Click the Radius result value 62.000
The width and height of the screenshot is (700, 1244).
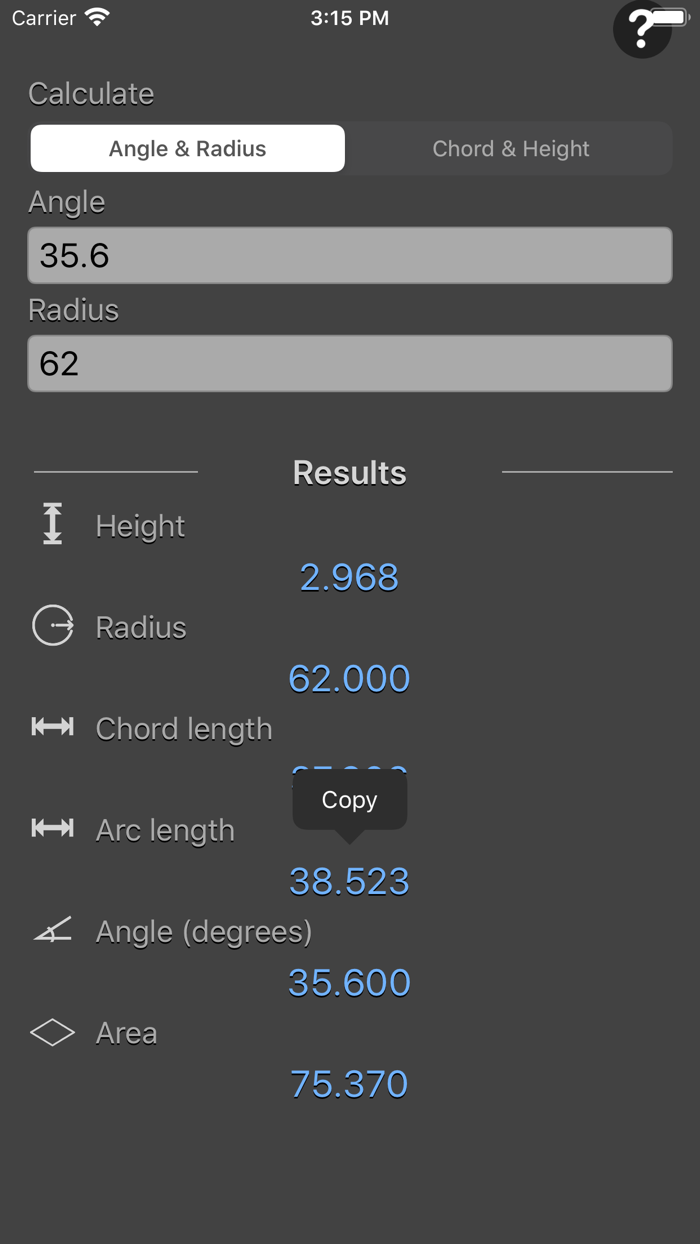click(x=349, y=678)
